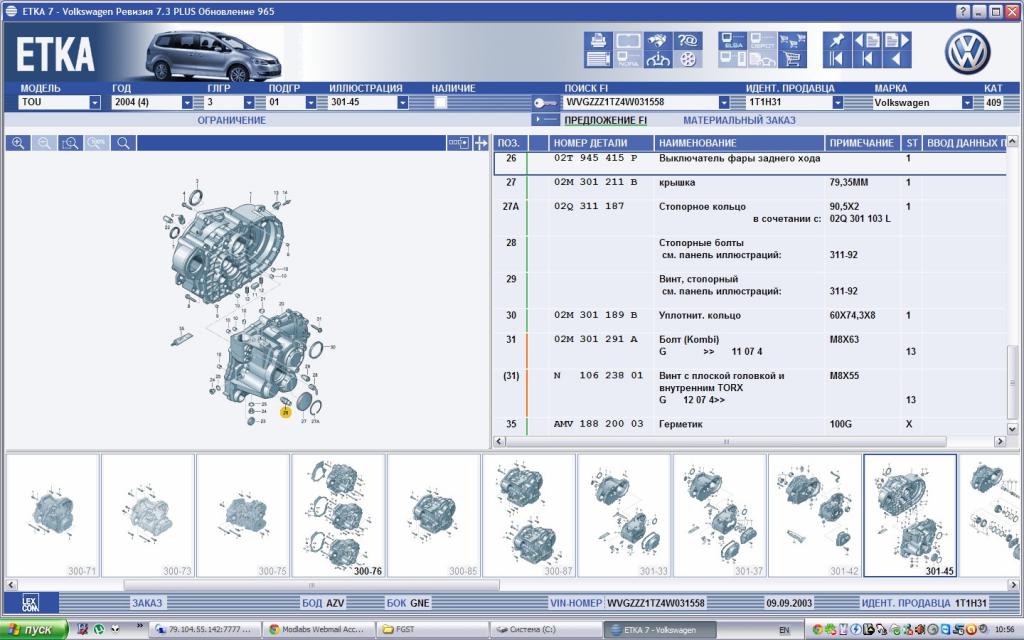Open the ИЛЛЮСТРАЦИЯ dropdown showing 301-45
The width and height of the screenshot is (1024, 640).
[x=403, y=103]
